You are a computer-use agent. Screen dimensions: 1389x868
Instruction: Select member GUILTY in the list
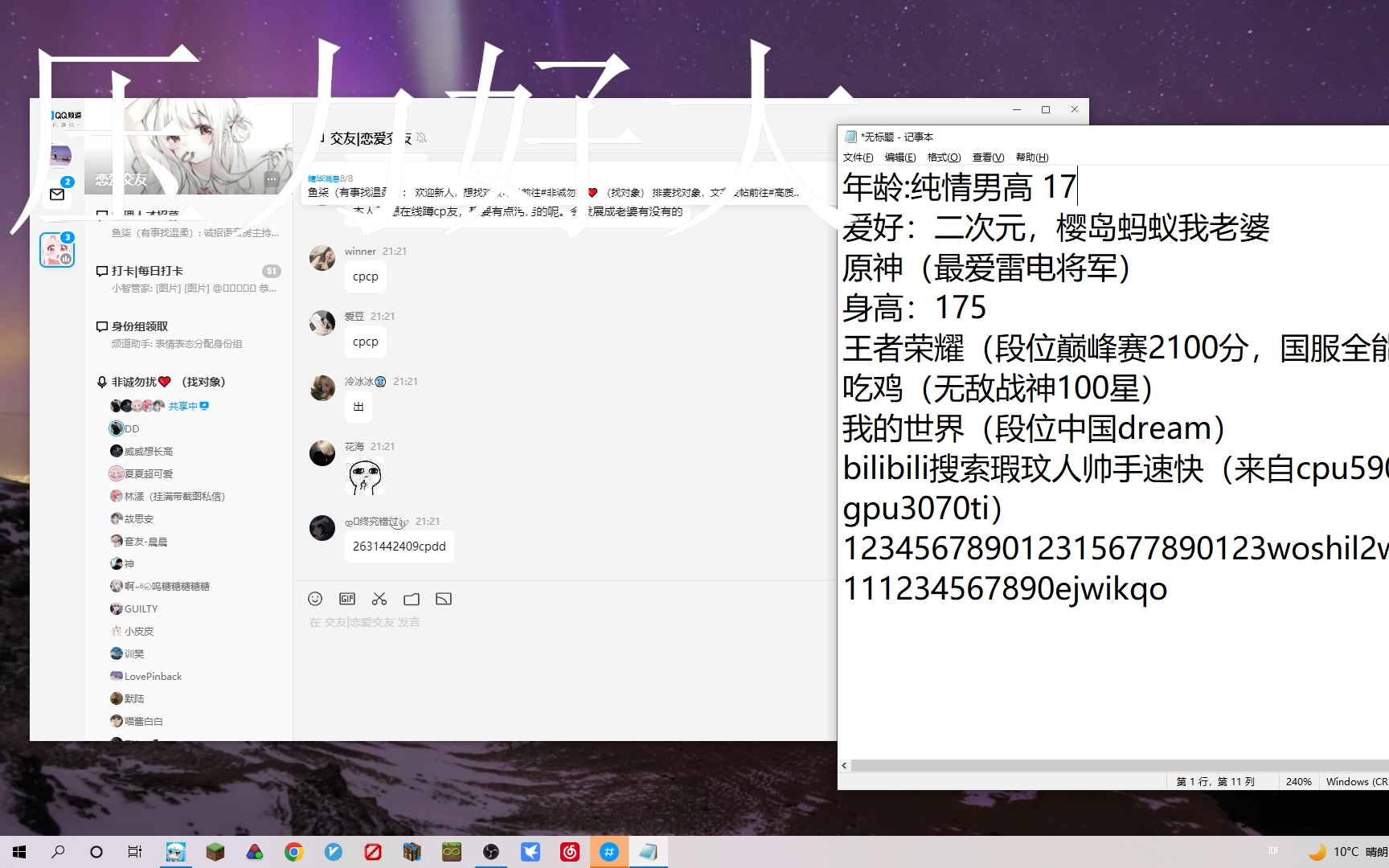pyautogui.click(x=134, y=608)
